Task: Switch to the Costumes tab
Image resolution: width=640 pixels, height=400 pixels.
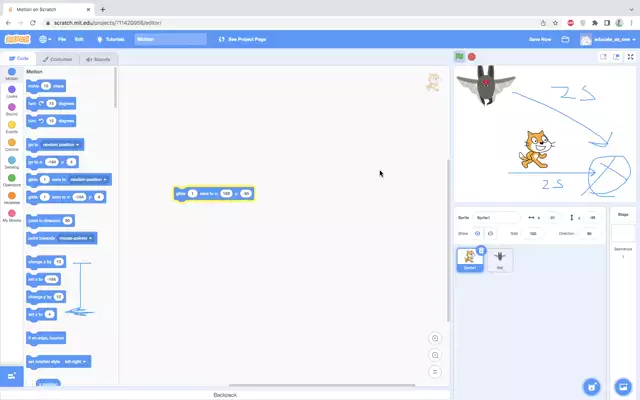Action: click(58, 59)
